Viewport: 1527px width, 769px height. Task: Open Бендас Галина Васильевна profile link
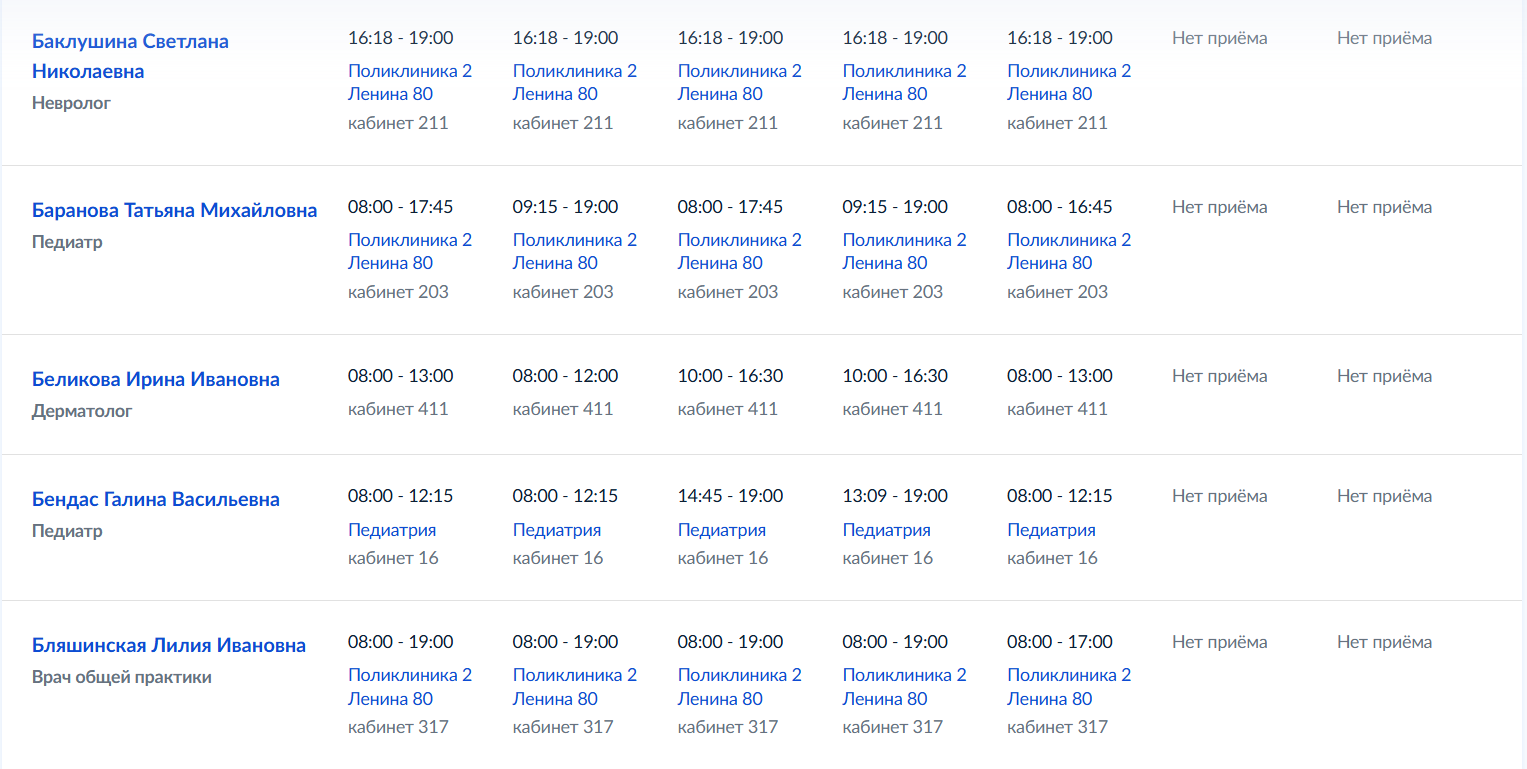(156, 499)
